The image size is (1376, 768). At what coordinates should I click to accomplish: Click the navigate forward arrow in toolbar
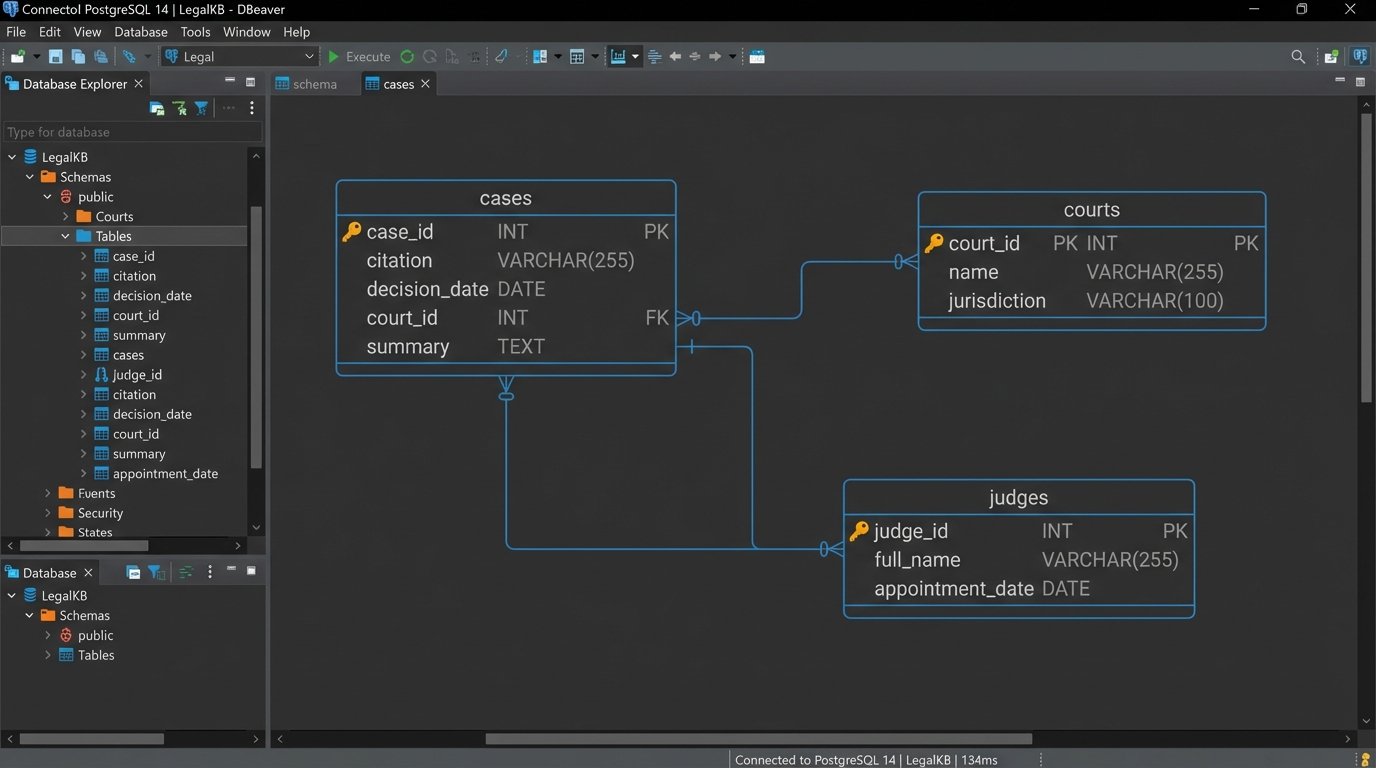click(714, 56)
